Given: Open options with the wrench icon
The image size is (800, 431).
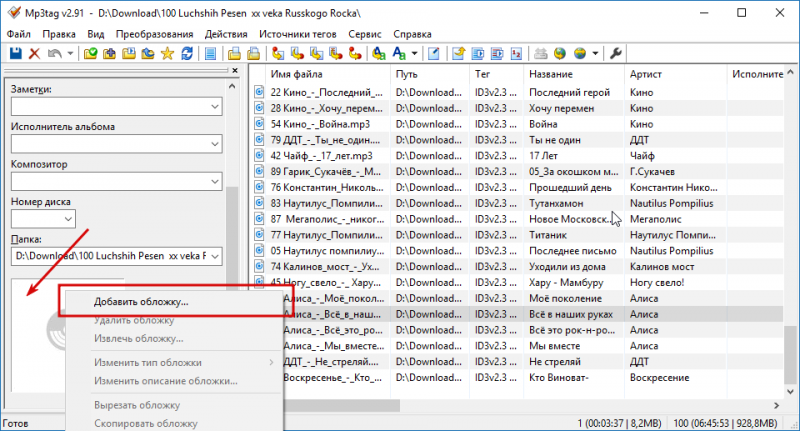Looking at the screenshot, I should coord(615,53).
